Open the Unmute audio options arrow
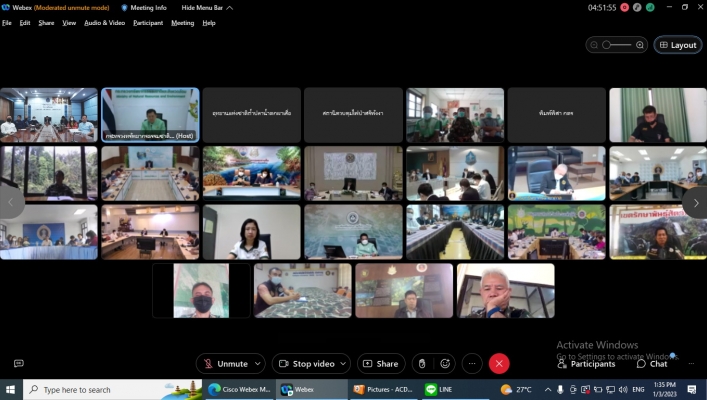 258,364
